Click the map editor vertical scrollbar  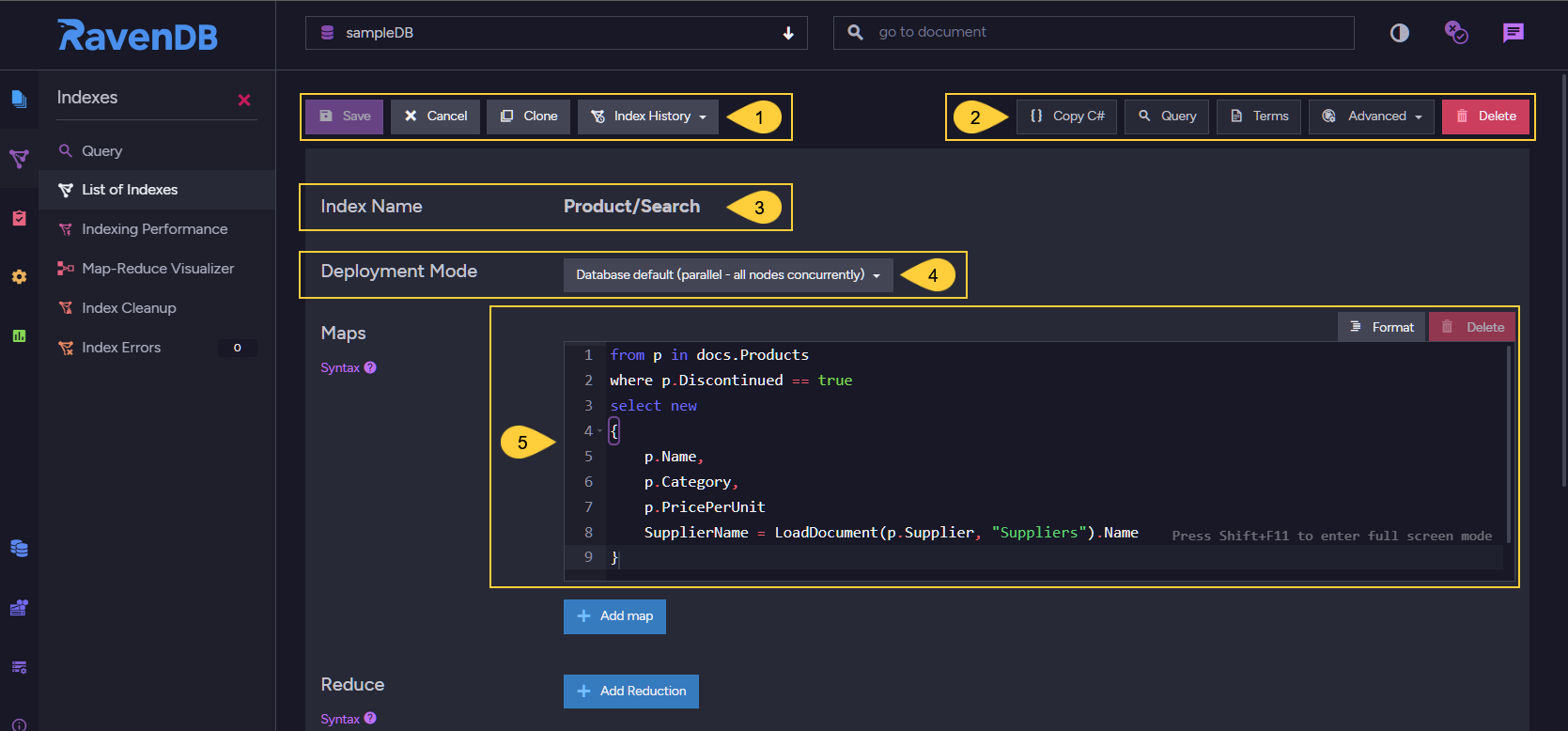1509,443
